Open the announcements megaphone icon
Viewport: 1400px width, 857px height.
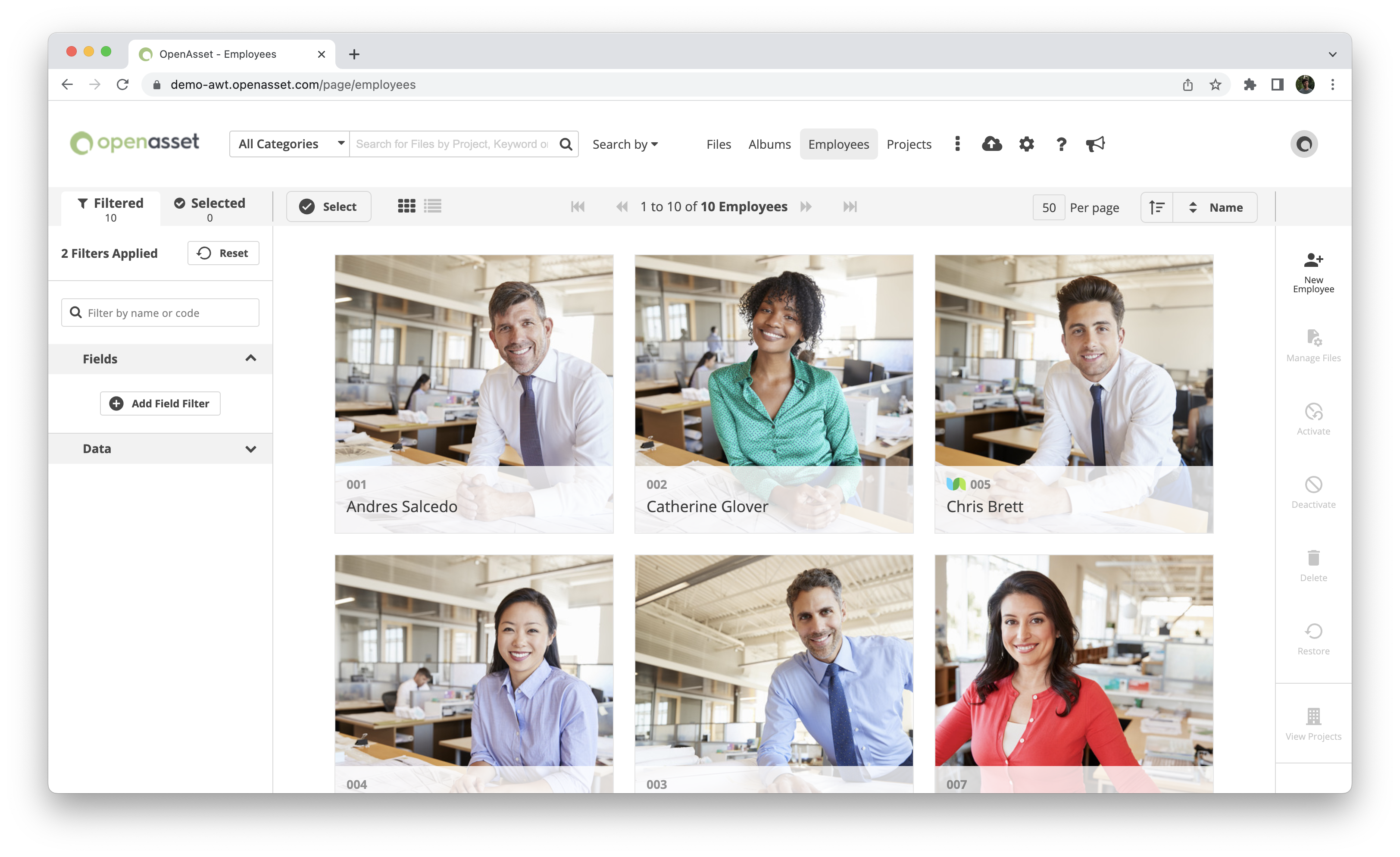pyautogui.click(x=1095, y=144)
